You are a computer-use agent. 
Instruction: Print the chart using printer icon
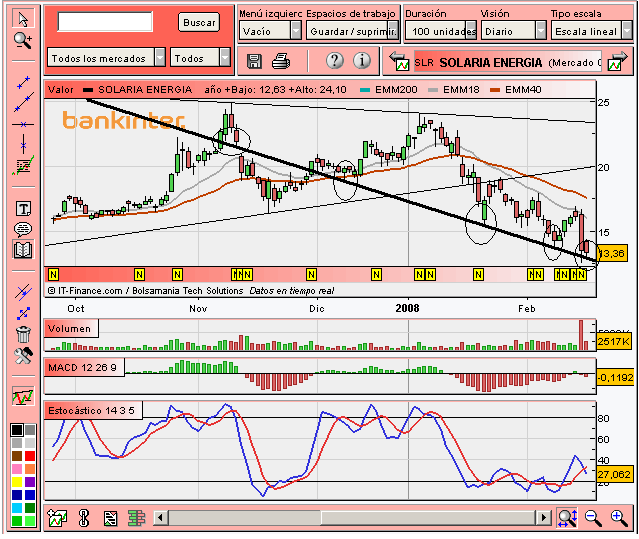(281, 62)
